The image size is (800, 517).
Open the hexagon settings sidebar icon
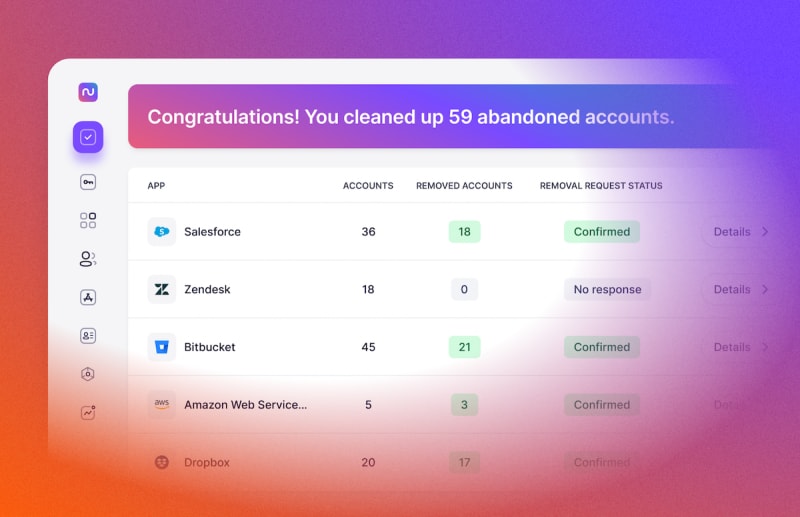pyautogui.click(x=88, y=374)
